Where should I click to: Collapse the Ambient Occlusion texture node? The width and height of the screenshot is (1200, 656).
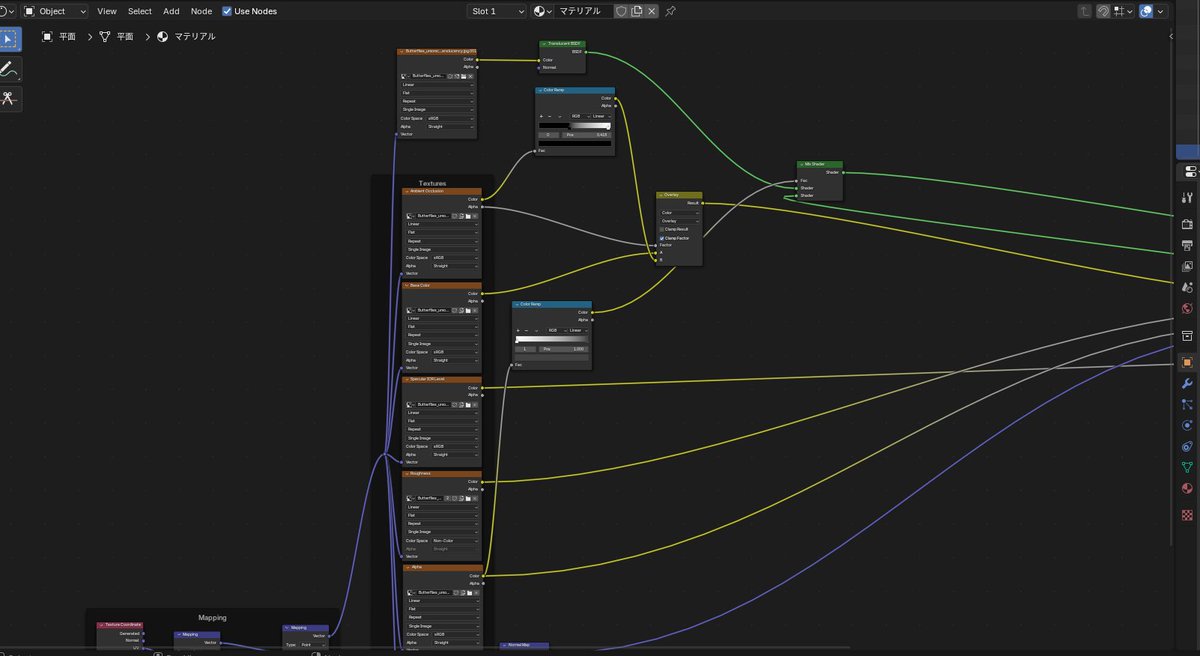tap(407, 191)
